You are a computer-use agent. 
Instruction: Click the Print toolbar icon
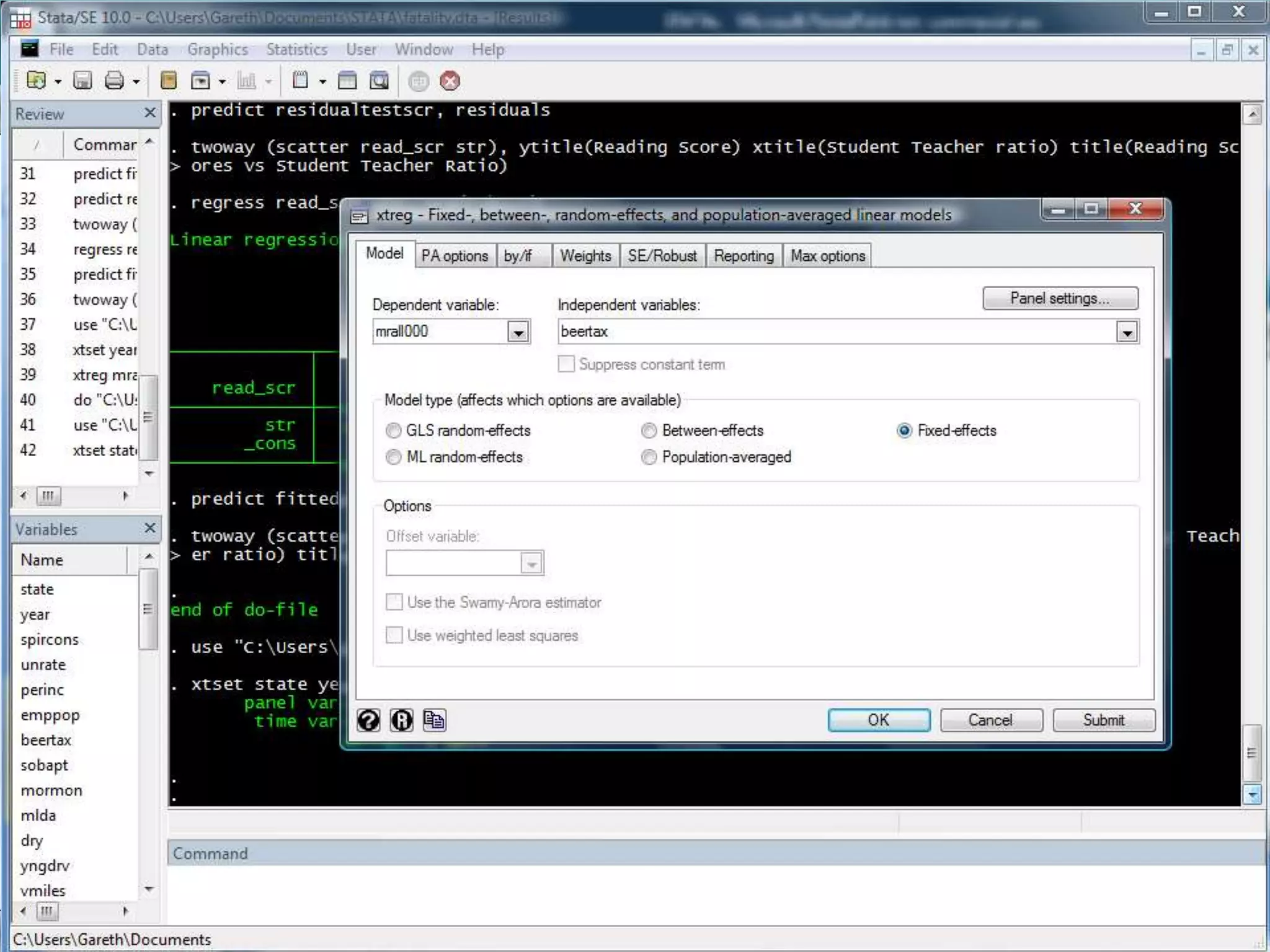pos(114,81)
